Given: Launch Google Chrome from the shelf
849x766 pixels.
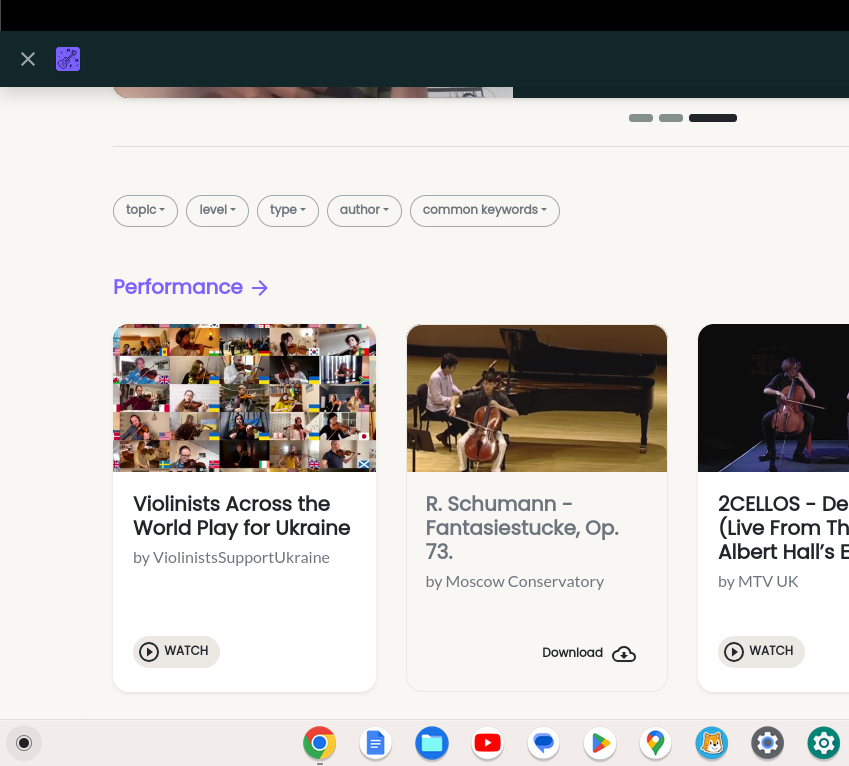Looking at the screenshot, I should tap(319, 743).
